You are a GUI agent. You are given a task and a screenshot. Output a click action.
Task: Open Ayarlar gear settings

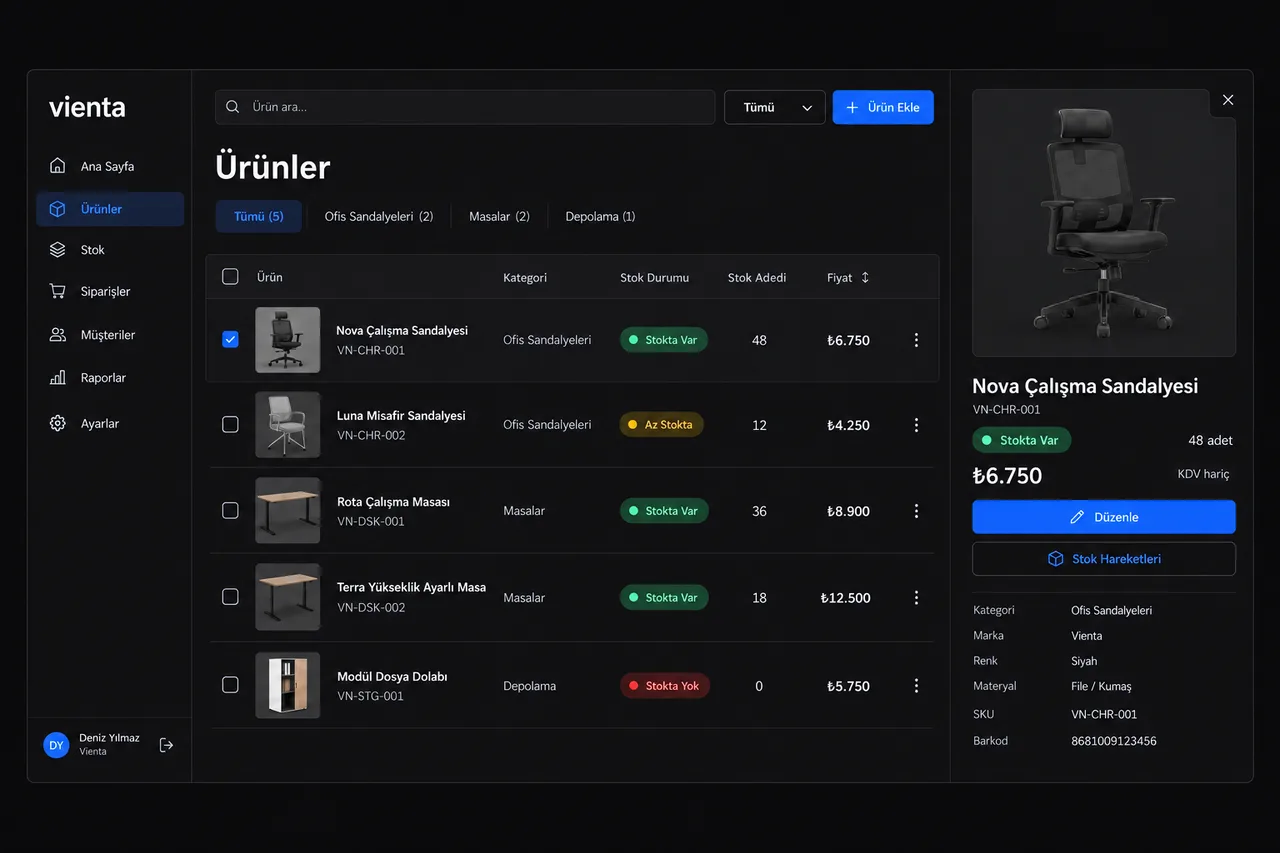(110, 424)
